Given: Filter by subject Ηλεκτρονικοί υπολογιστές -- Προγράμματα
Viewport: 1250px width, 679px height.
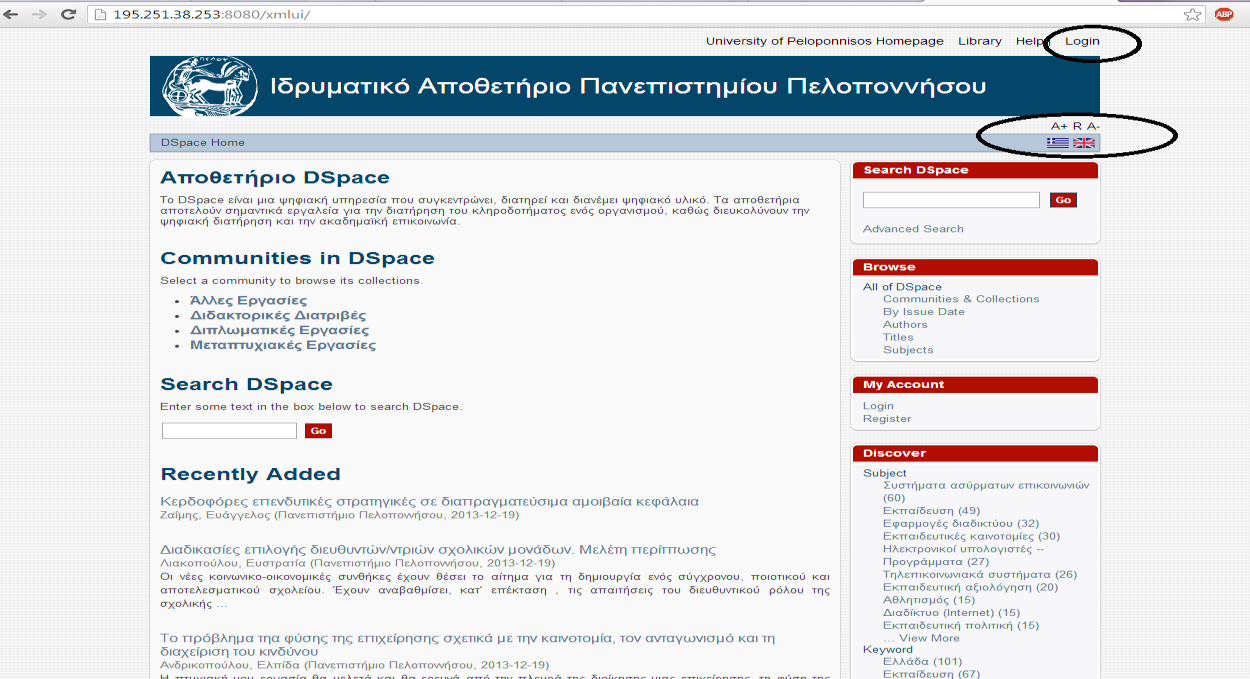Looking at the screenshot, I should coord(964,555).
